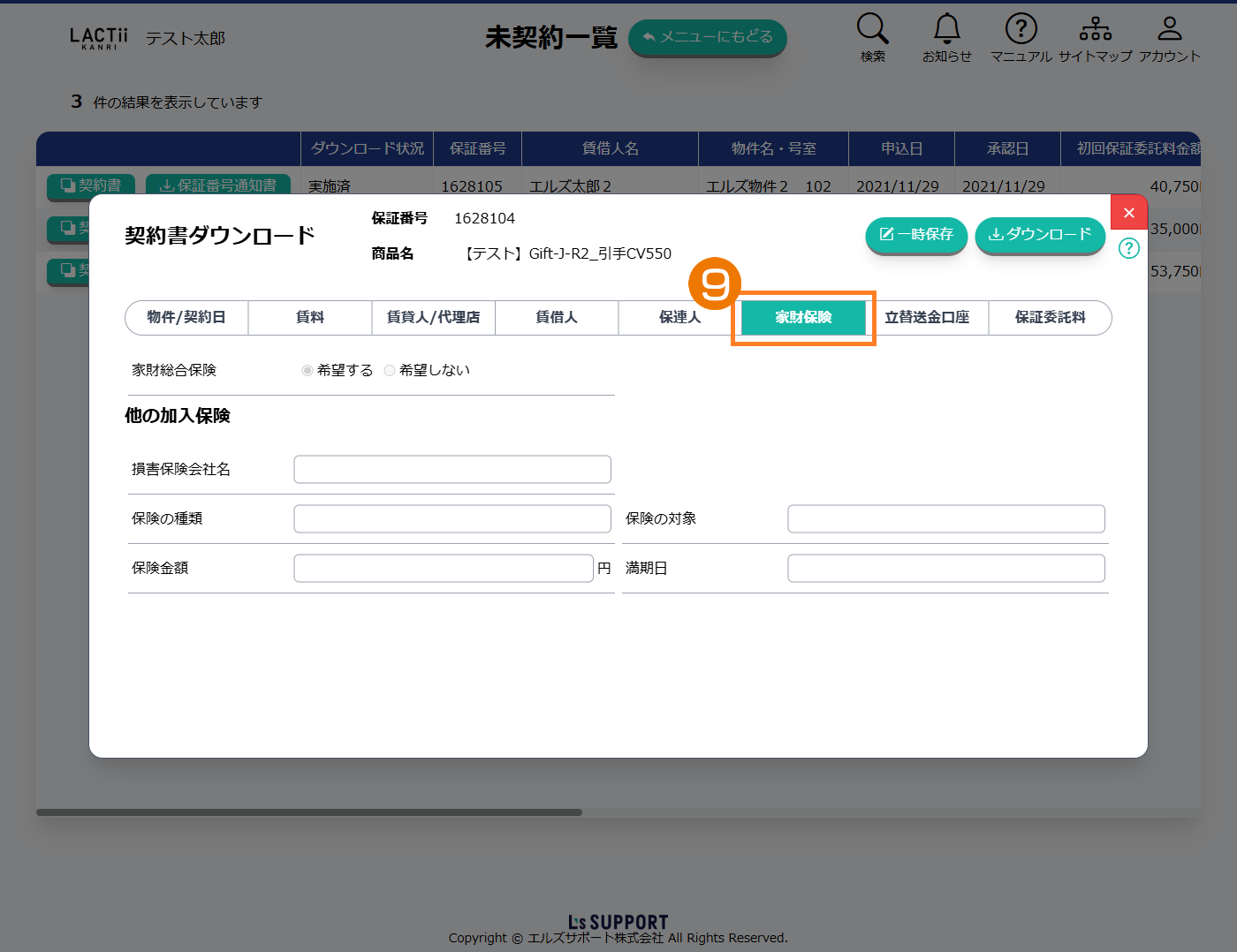Switch to the 賃料 tab
The image size is (1237, 952).
(309, 318)
